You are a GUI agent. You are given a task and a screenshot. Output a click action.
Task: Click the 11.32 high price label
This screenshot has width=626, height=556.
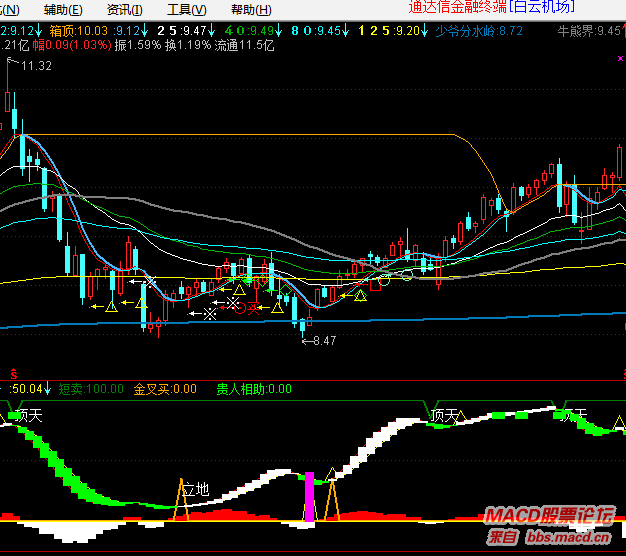click(x=36, y=66)
